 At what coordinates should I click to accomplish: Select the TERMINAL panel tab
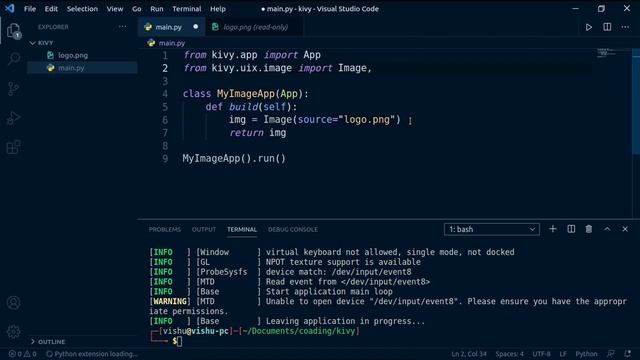(242, 229)
